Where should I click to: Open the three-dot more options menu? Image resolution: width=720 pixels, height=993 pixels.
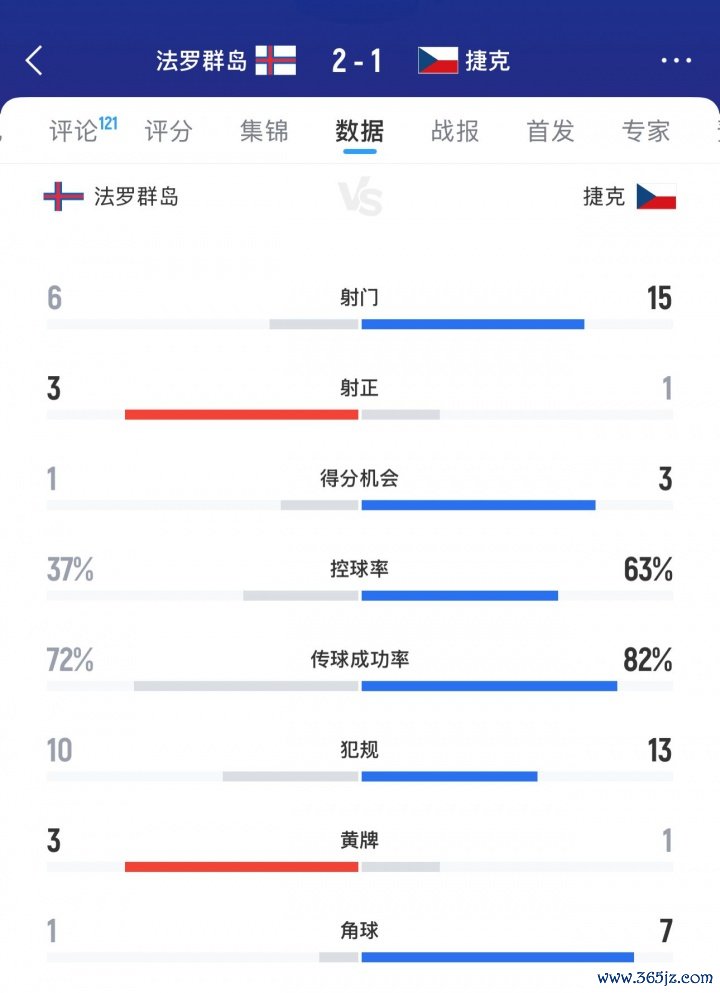tap(676, 61)
